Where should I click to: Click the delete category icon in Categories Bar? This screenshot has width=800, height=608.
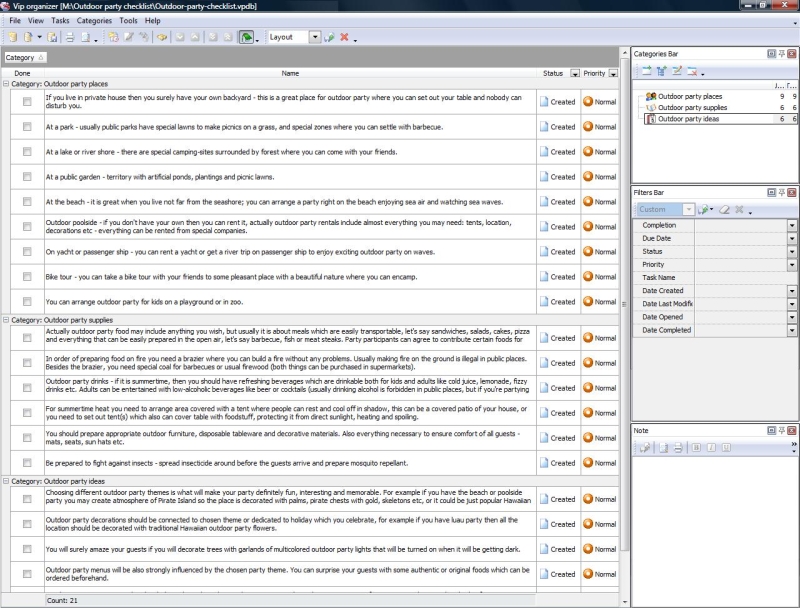click(x=691, y=71)
